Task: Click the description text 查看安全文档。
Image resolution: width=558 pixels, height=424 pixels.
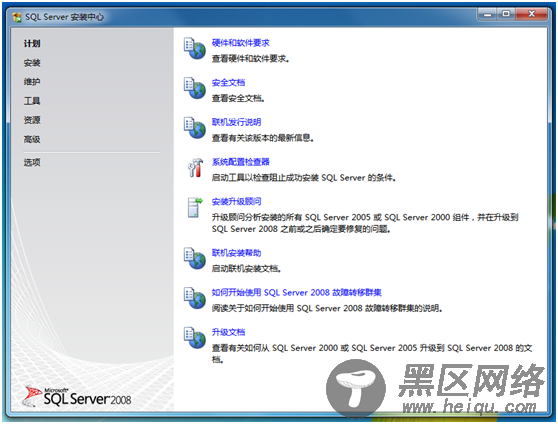Action: point(238,98)
